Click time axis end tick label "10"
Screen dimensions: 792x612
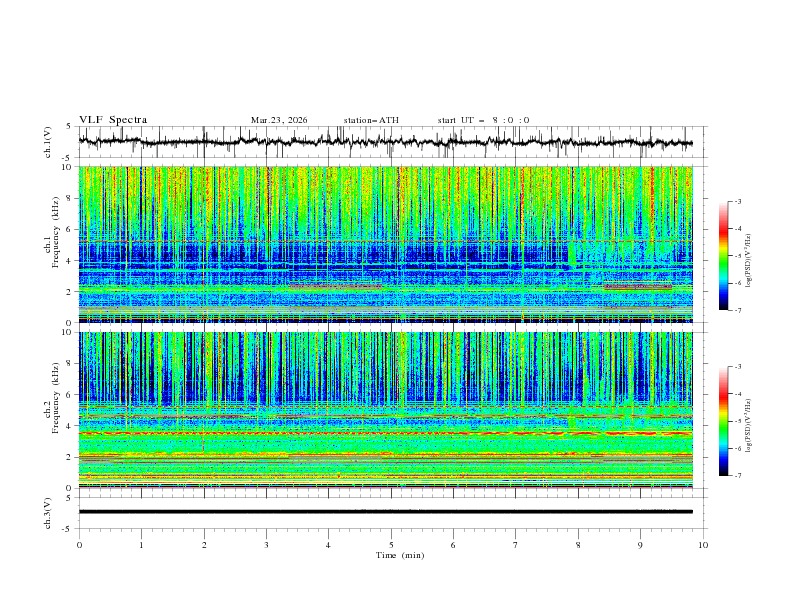[x=703, y=545]
